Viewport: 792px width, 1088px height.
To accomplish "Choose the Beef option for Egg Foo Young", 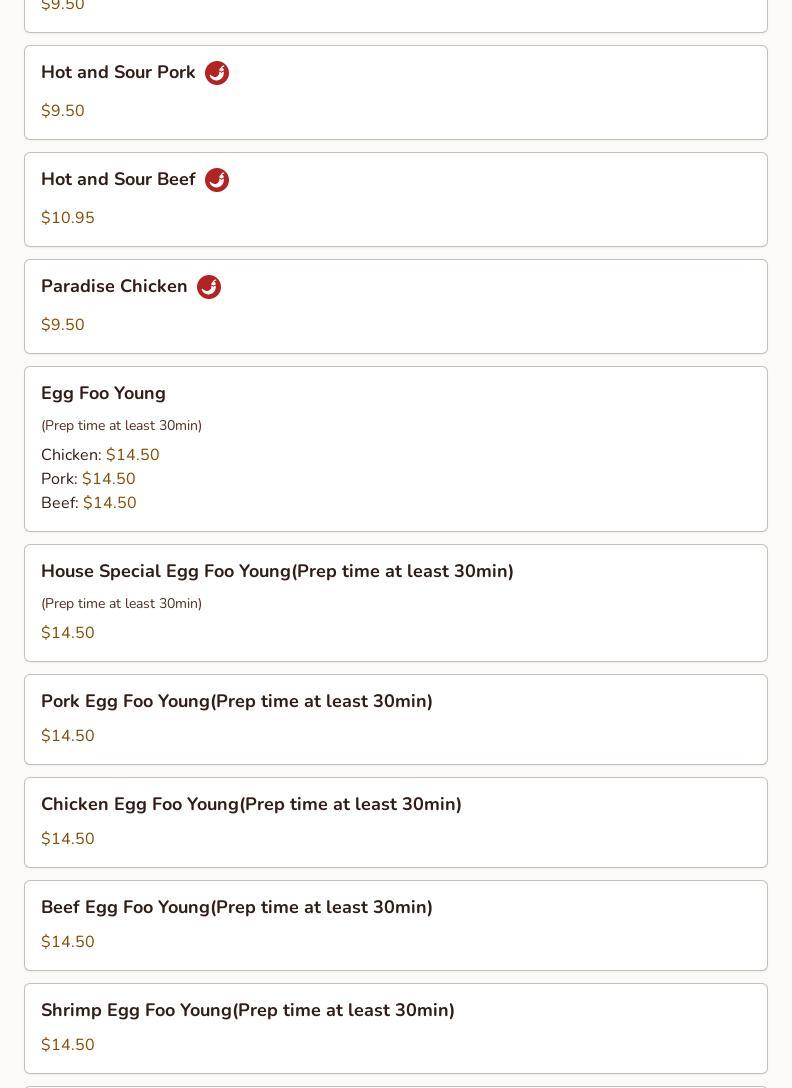I will click(89, 503).
